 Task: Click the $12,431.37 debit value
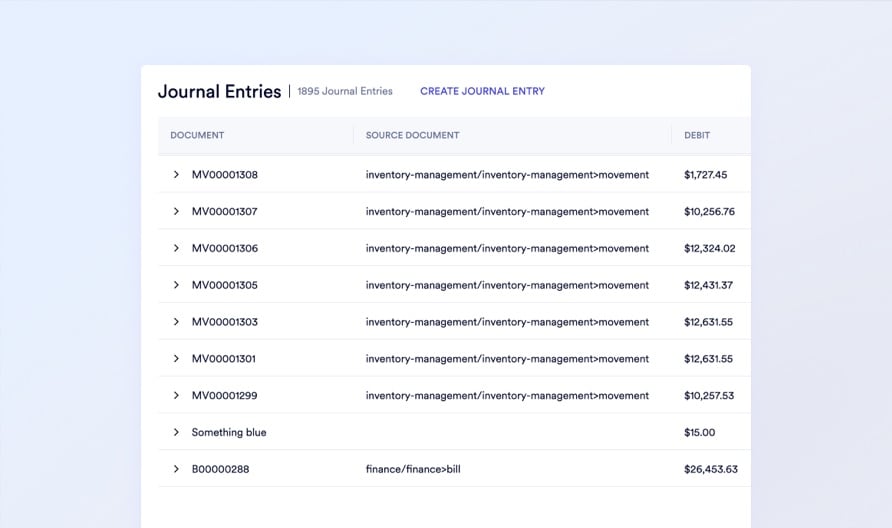708,285
